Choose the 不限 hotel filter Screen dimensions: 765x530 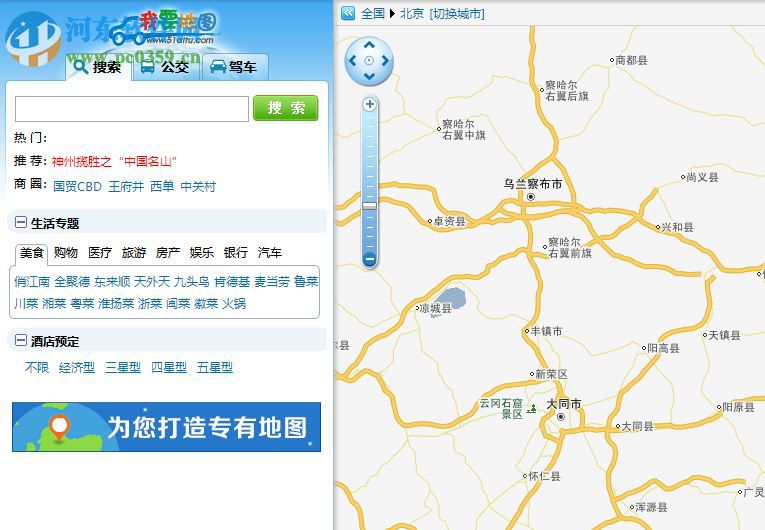[x=37, y=367]
